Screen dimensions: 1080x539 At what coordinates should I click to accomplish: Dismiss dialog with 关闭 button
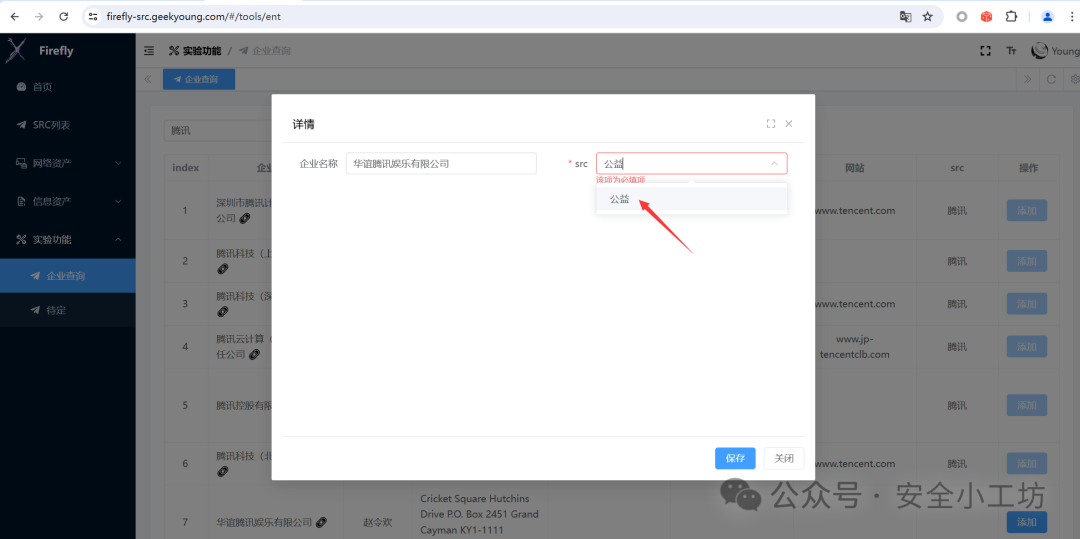784,458
